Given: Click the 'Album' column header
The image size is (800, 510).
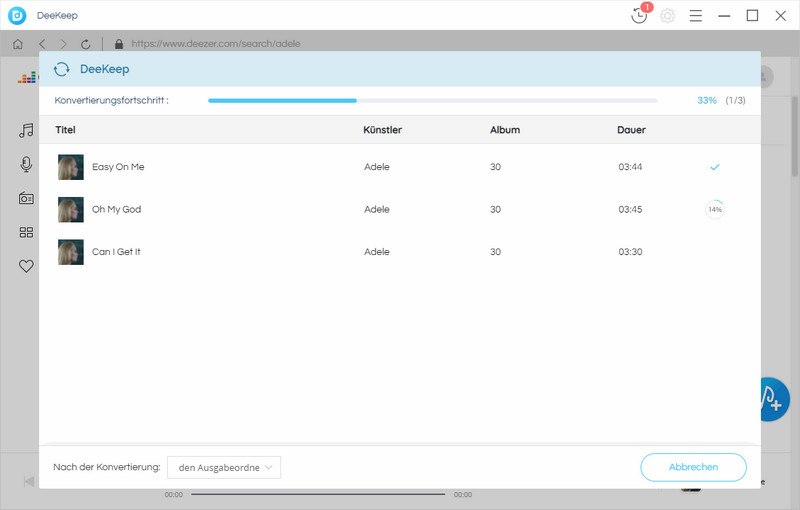Looking at the screenshot, I should click(x=505, y=130).
